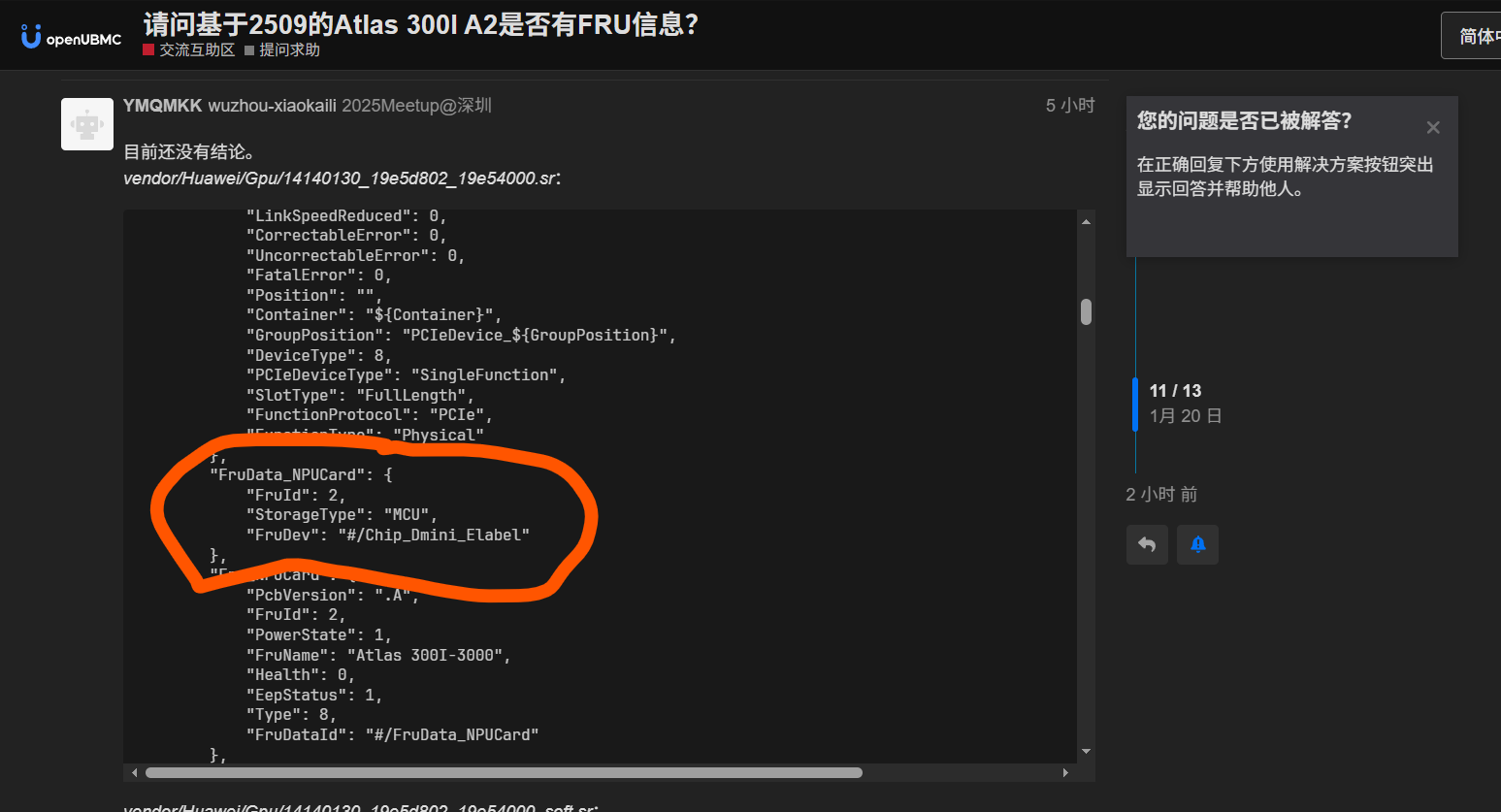The image size is (1501, 812).
Task: Click the '"PCIeDeviceType": "SingleFunction"' code line
Action: pos(407,375)
